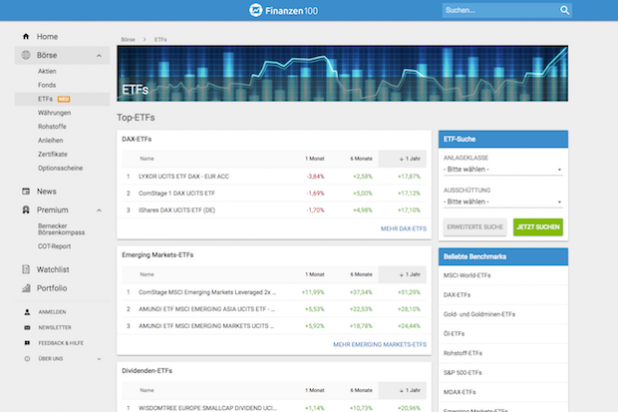The width and height of the screenshot is (618, 412).
Task: Open AMUNDI ETF MSCI EMERGING MARKETS row
Action: click(274, 326)
